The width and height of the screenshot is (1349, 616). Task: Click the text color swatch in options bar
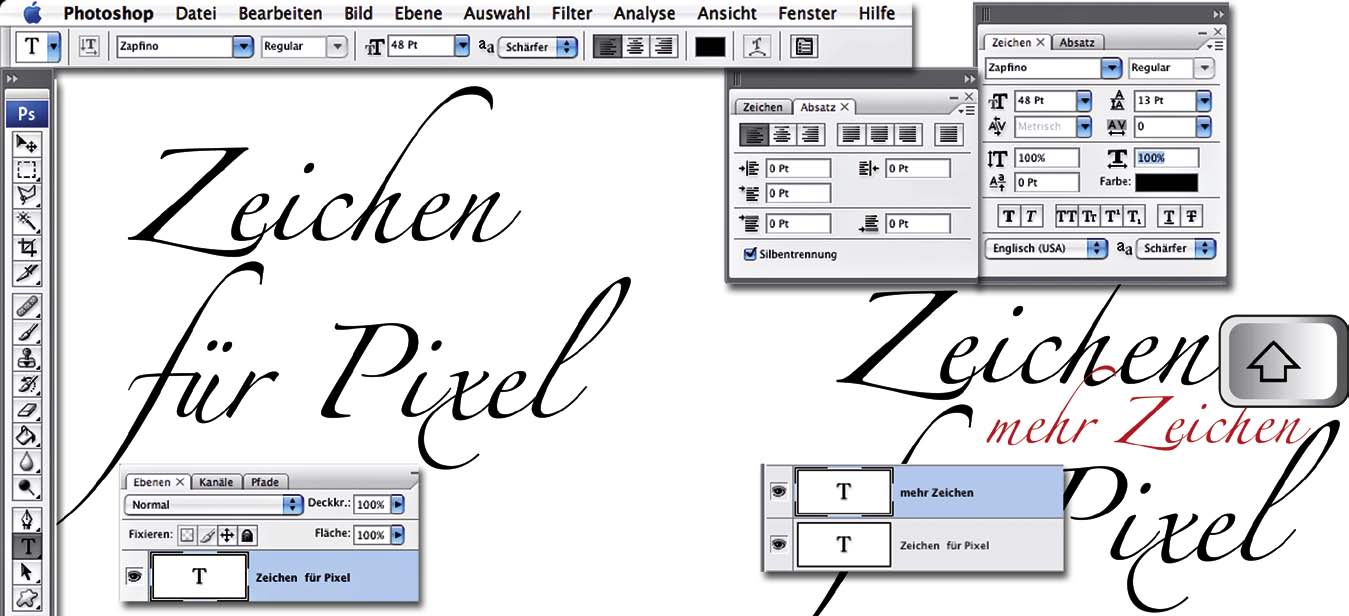pos(710,47)
